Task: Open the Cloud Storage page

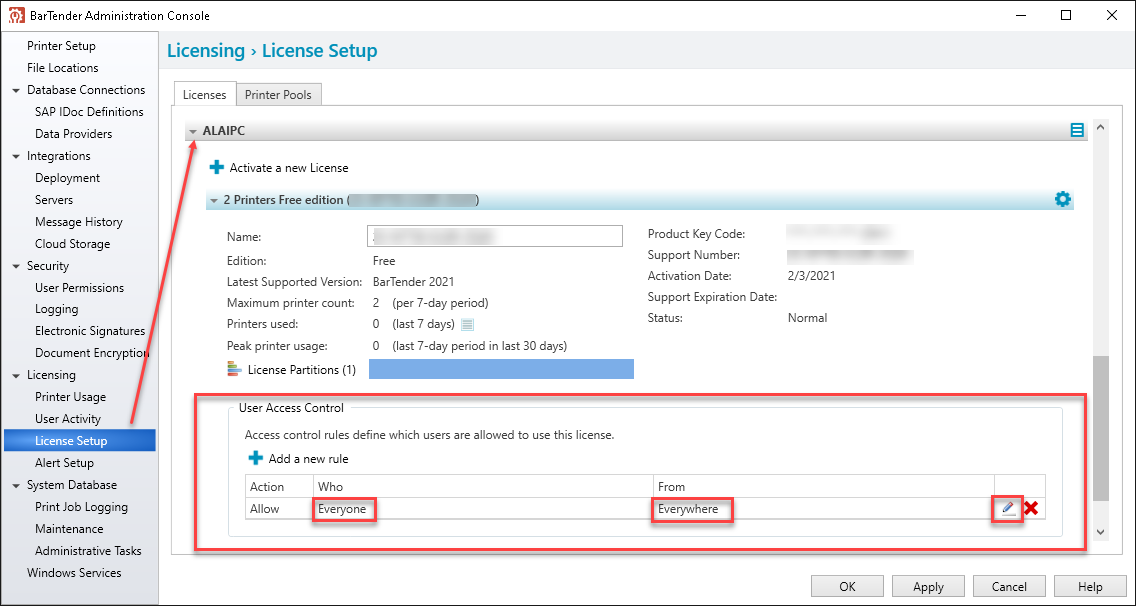Action: 72,244
